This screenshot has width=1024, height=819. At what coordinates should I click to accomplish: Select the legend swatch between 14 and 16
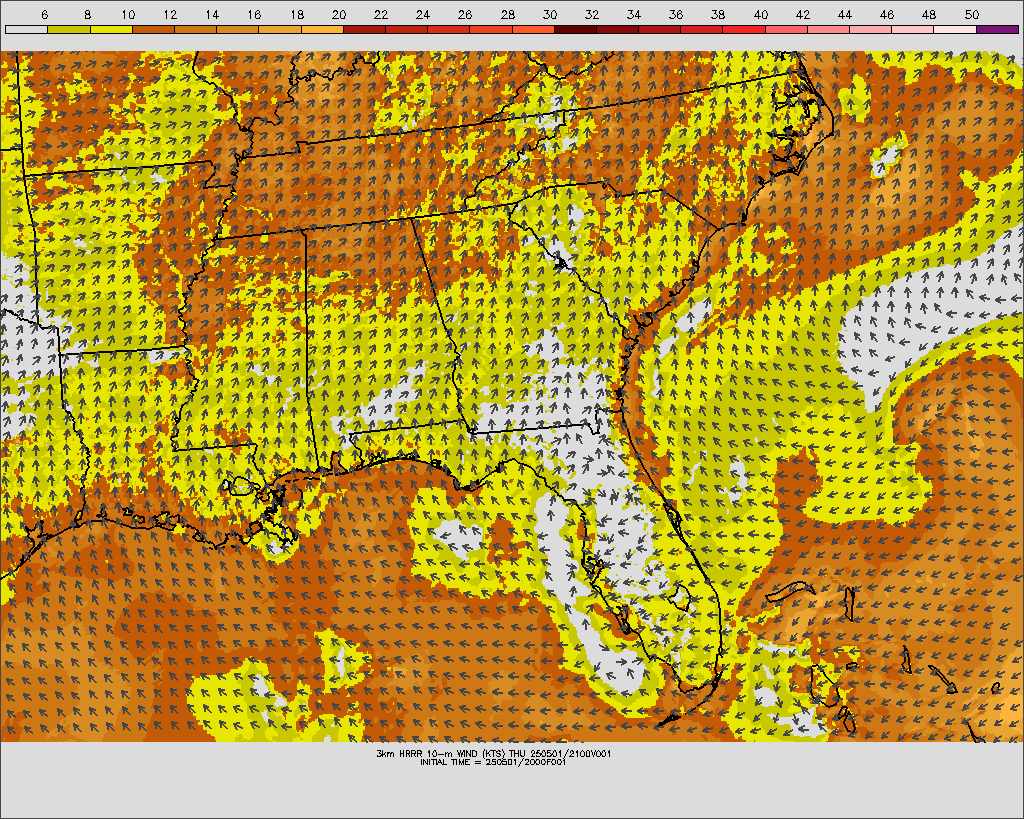coord(238,29)
